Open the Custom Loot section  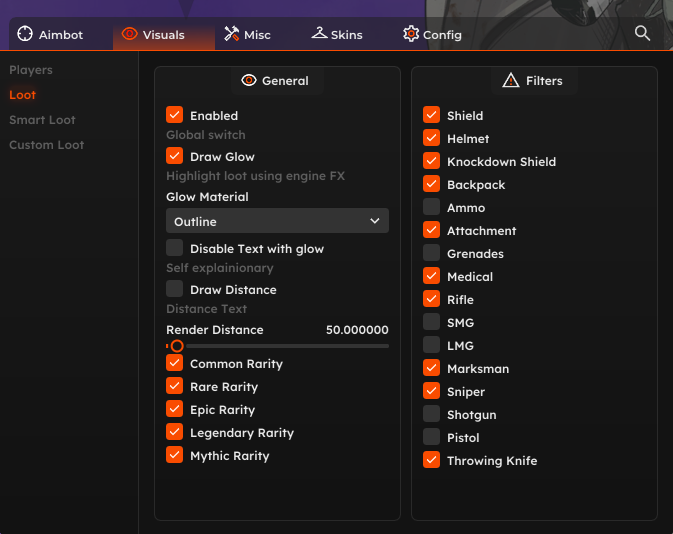pos(46,145)
